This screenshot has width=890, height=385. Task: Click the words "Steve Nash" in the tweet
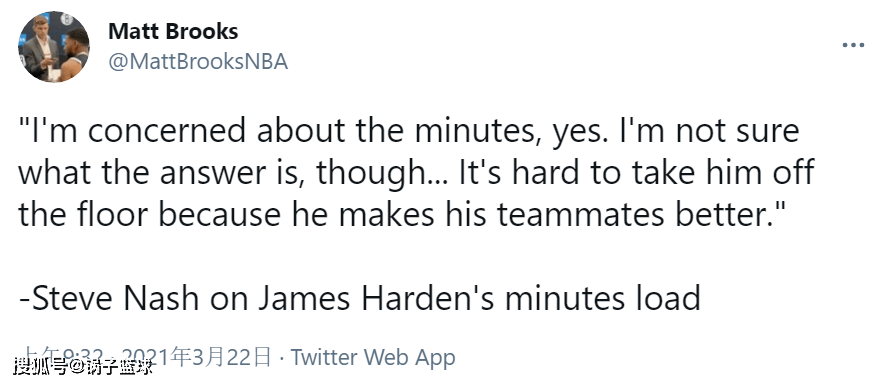coord(116,299)
